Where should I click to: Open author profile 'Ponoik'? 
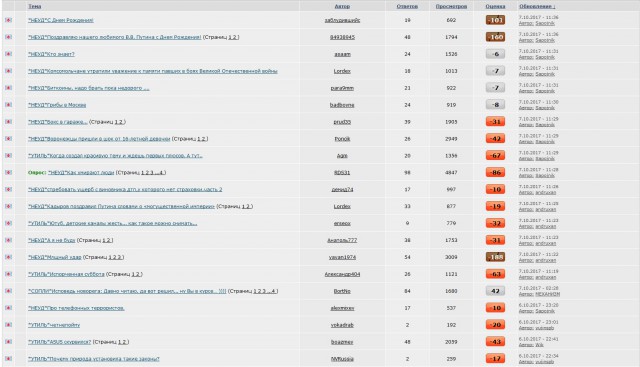[x=342, y=139]
